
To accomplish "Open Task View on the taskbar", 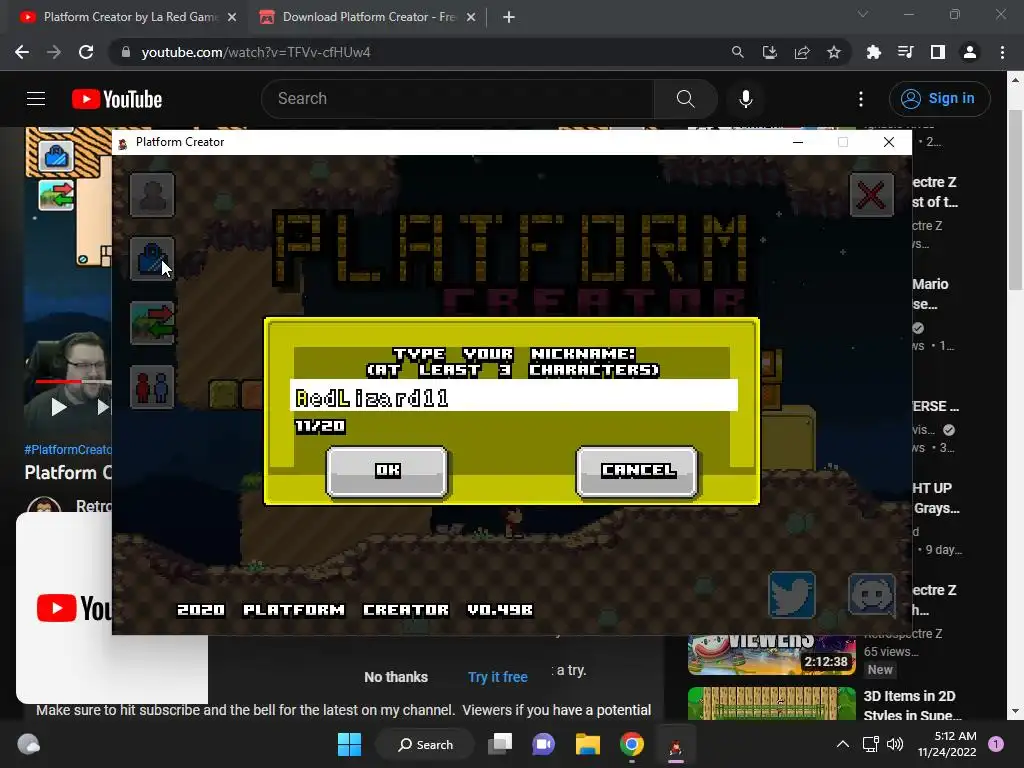I will click(x=501, y=744).
